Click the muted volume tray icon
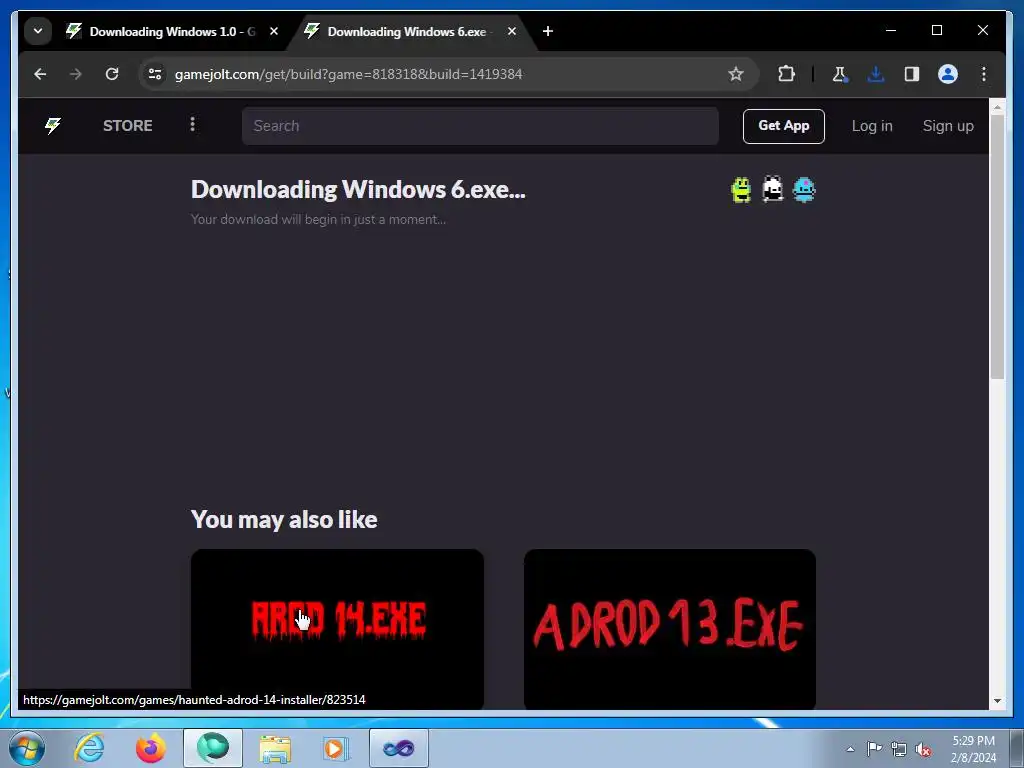Viewport: 1024px width, 768px height. [923, 750]
